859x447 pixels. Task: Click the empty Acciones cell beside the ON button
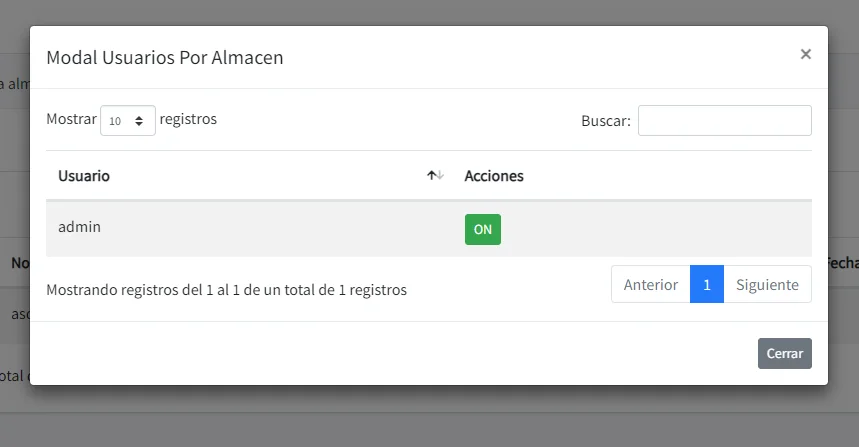pyautogui.click(x=650, y=229)
